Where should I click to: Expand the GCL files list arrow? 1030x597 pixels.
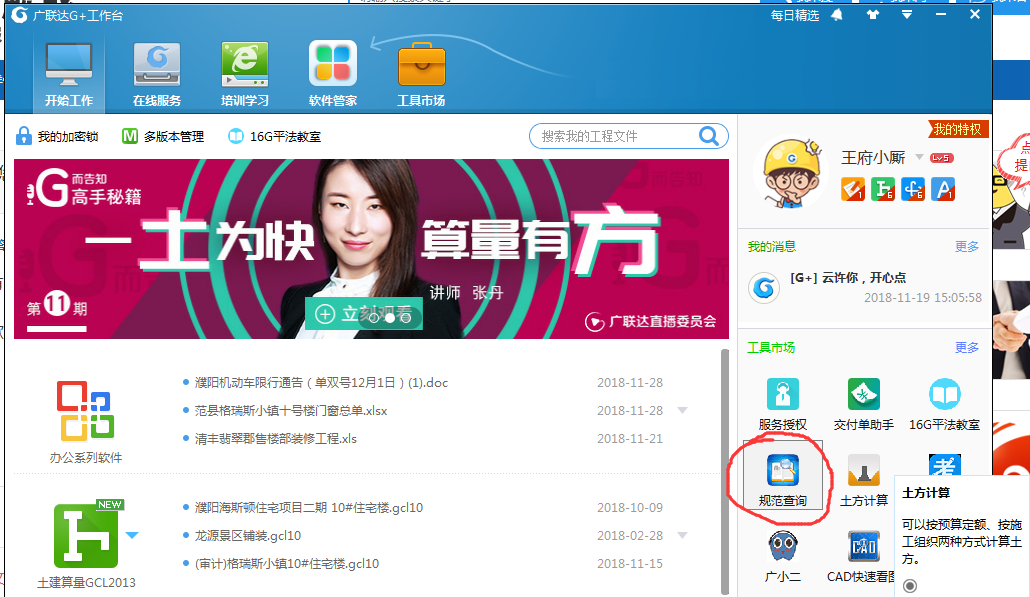click(683, 535)
